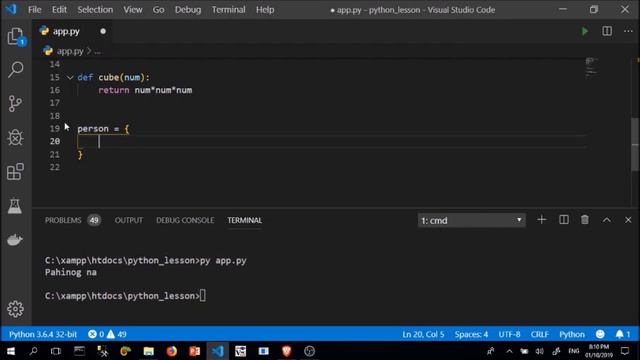The height and width of the screenshot is (360, 640).
Task: Open the volume control in system tray
Action: [x=540, y=351]
